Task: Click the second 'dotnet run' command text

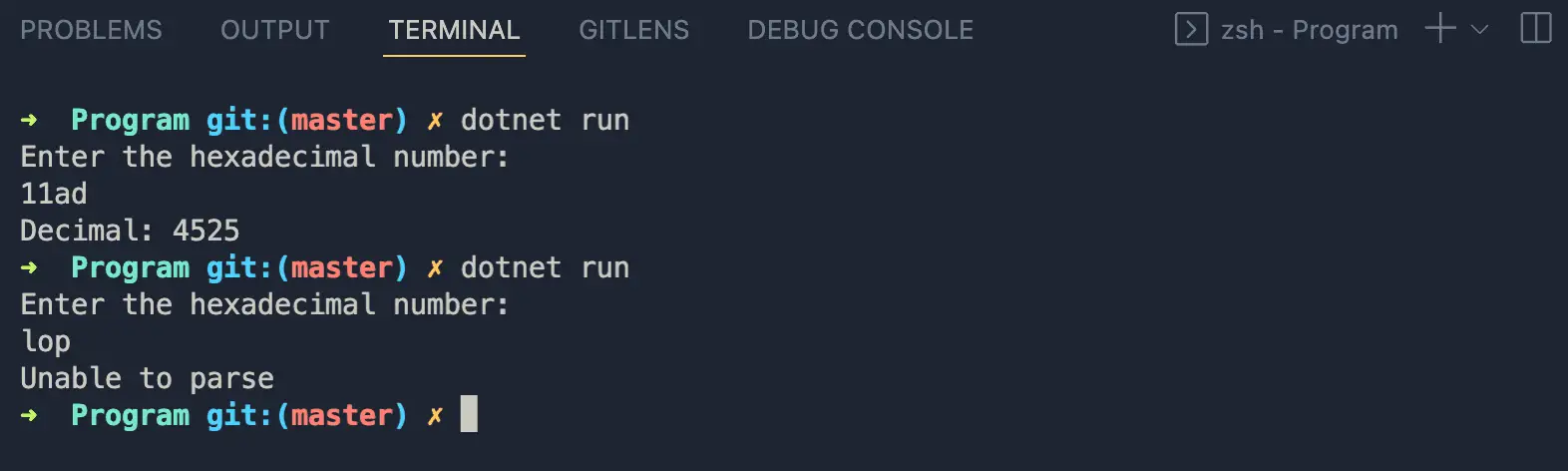Action: pos(545,267)
